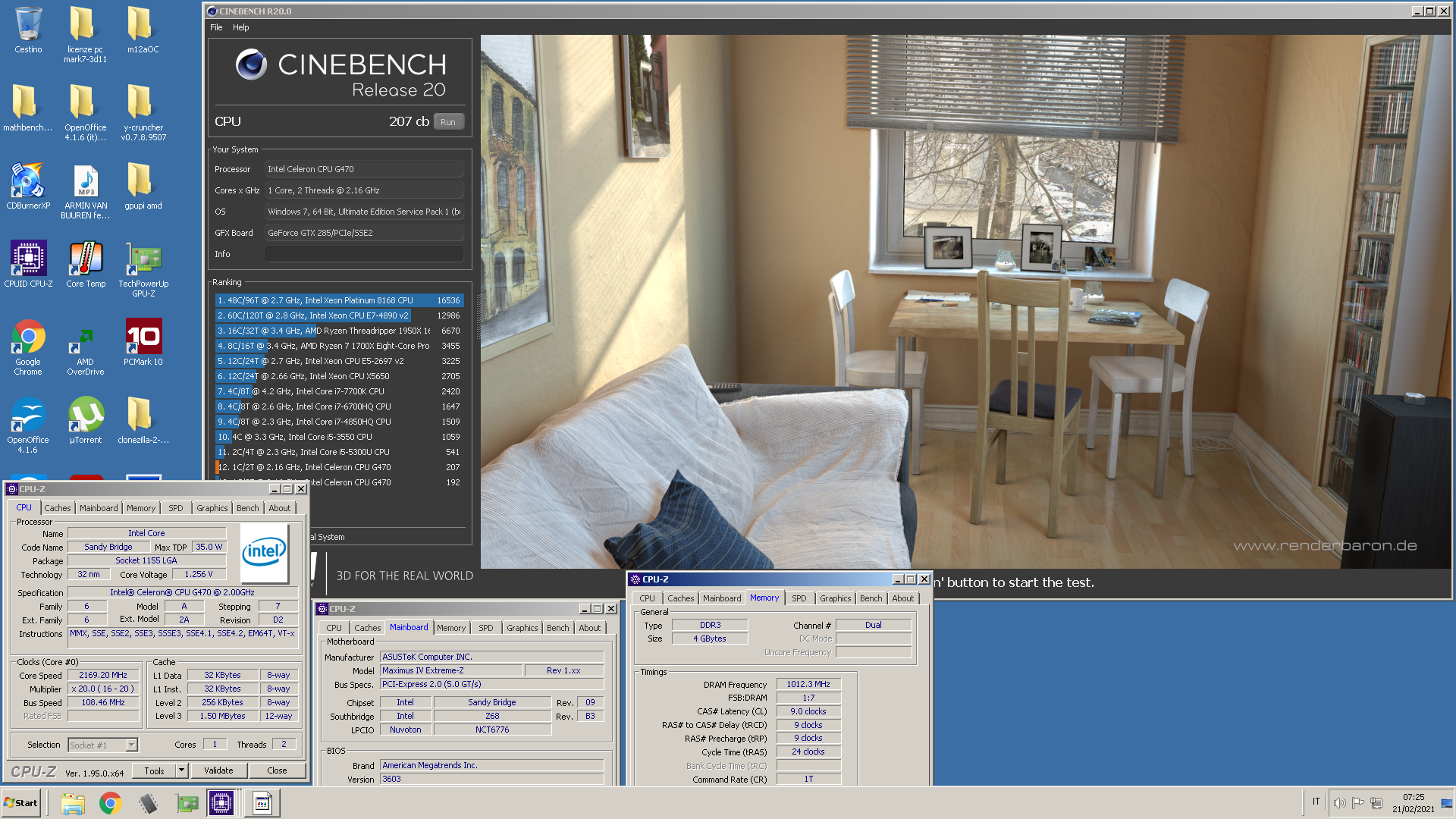The image size is (1456, 819).
Task: Open the Graphics tab in Memory CPU-Z window
Action: [x=835, y=598]
